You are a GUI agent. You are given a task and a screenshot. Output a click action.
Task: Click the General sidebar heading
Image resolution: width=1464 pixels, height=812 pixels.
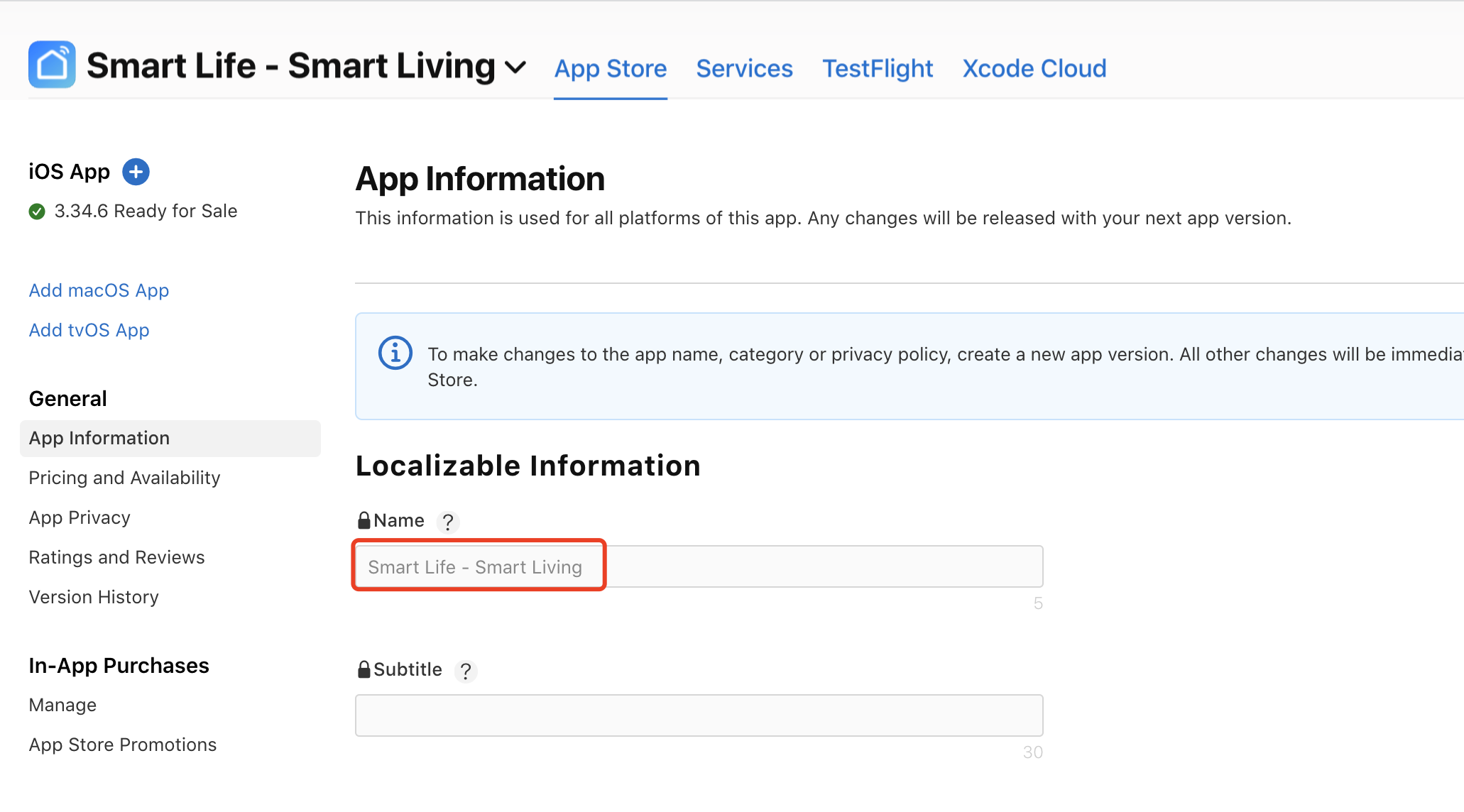pyautogui.click(x=68, y=399)
